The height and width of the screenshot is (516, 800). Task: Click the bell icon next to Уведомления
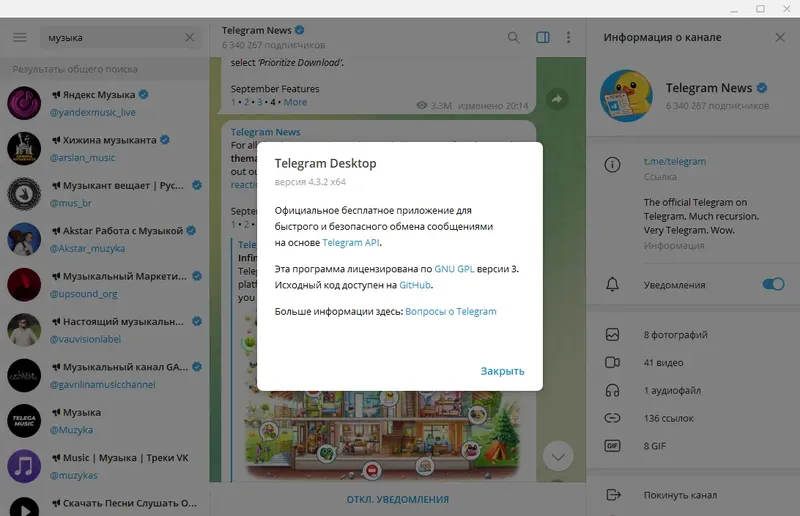tap(612, 284)
